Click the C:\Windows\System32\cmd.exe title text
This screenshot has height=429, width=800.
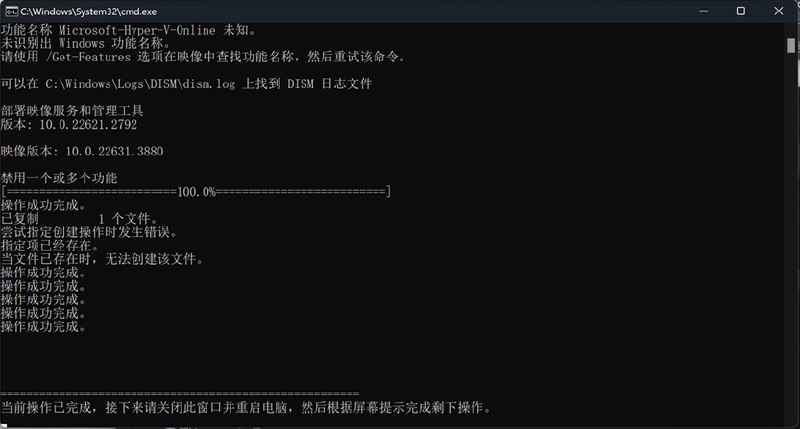point(89,11)
